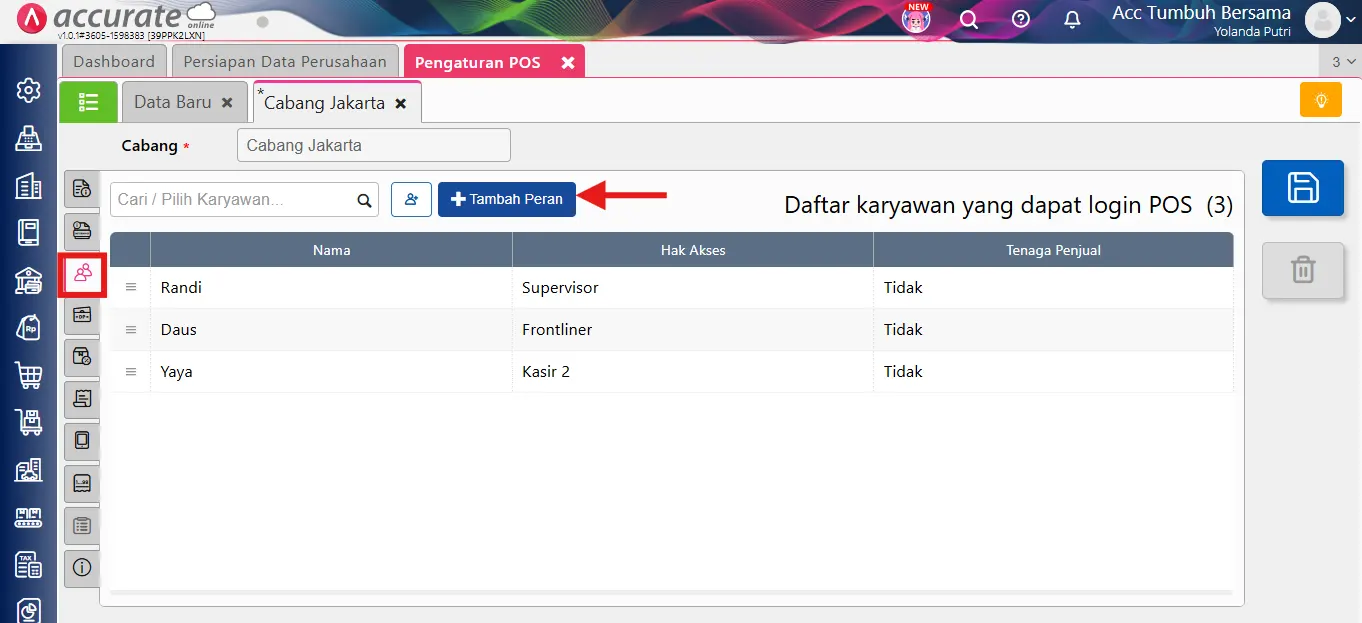Click the Tambah Peran button
This screenshot has width=1362, height=623.
pyautogui.click(x=506, y=199)
